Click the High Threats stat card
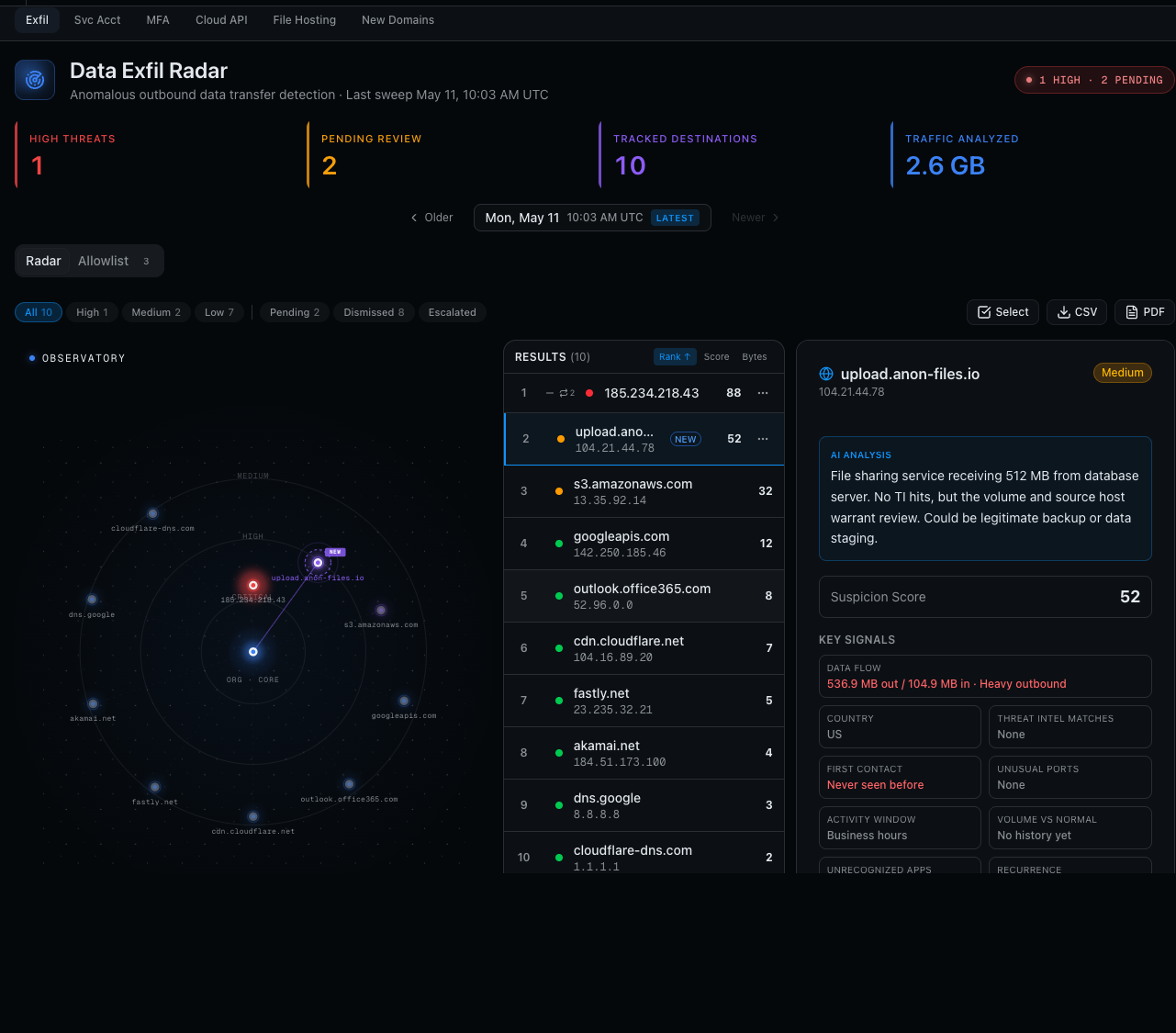Screen dimensions: 1176x1033 154,154
